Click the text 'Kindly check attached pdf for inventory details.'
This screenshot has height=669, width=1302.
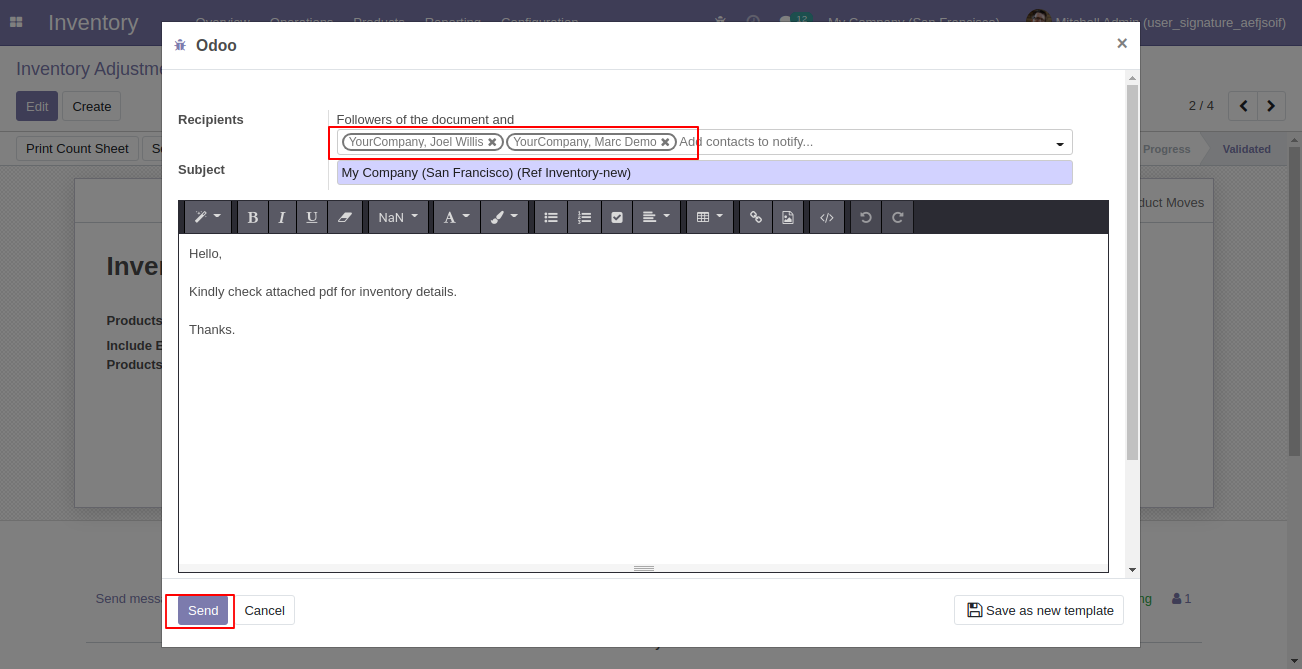[323, 292]
